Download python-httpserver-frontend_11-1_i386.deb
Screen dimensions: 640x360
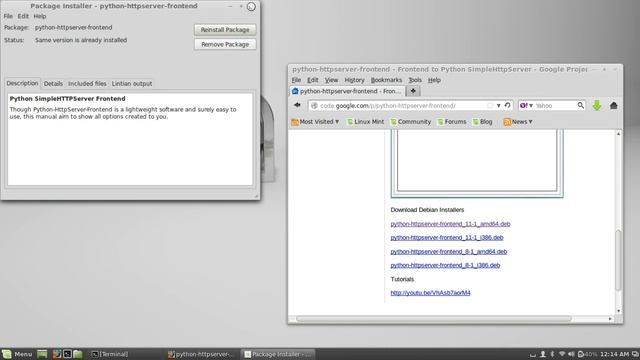(x=447, y=238)
